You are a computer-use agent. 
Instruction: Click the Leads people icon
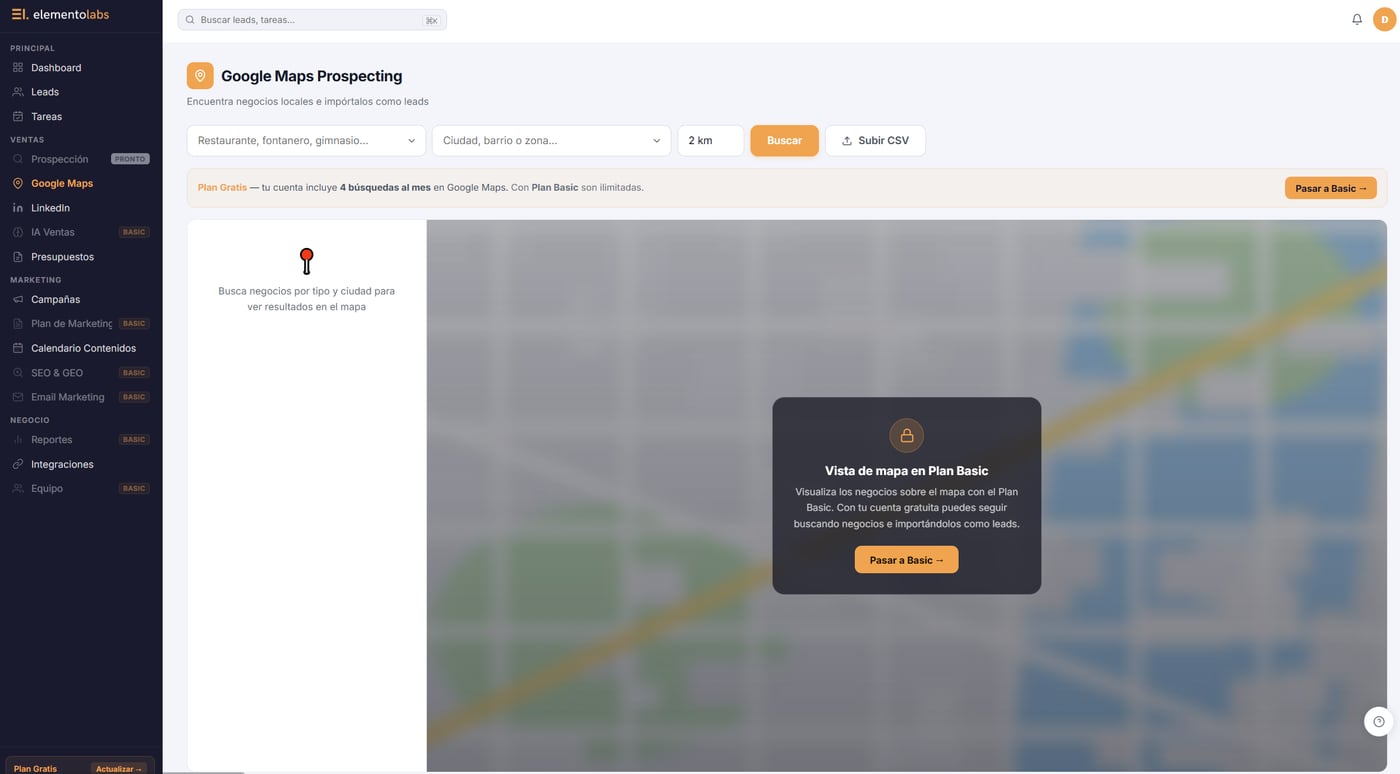click(x=18, y=92)
